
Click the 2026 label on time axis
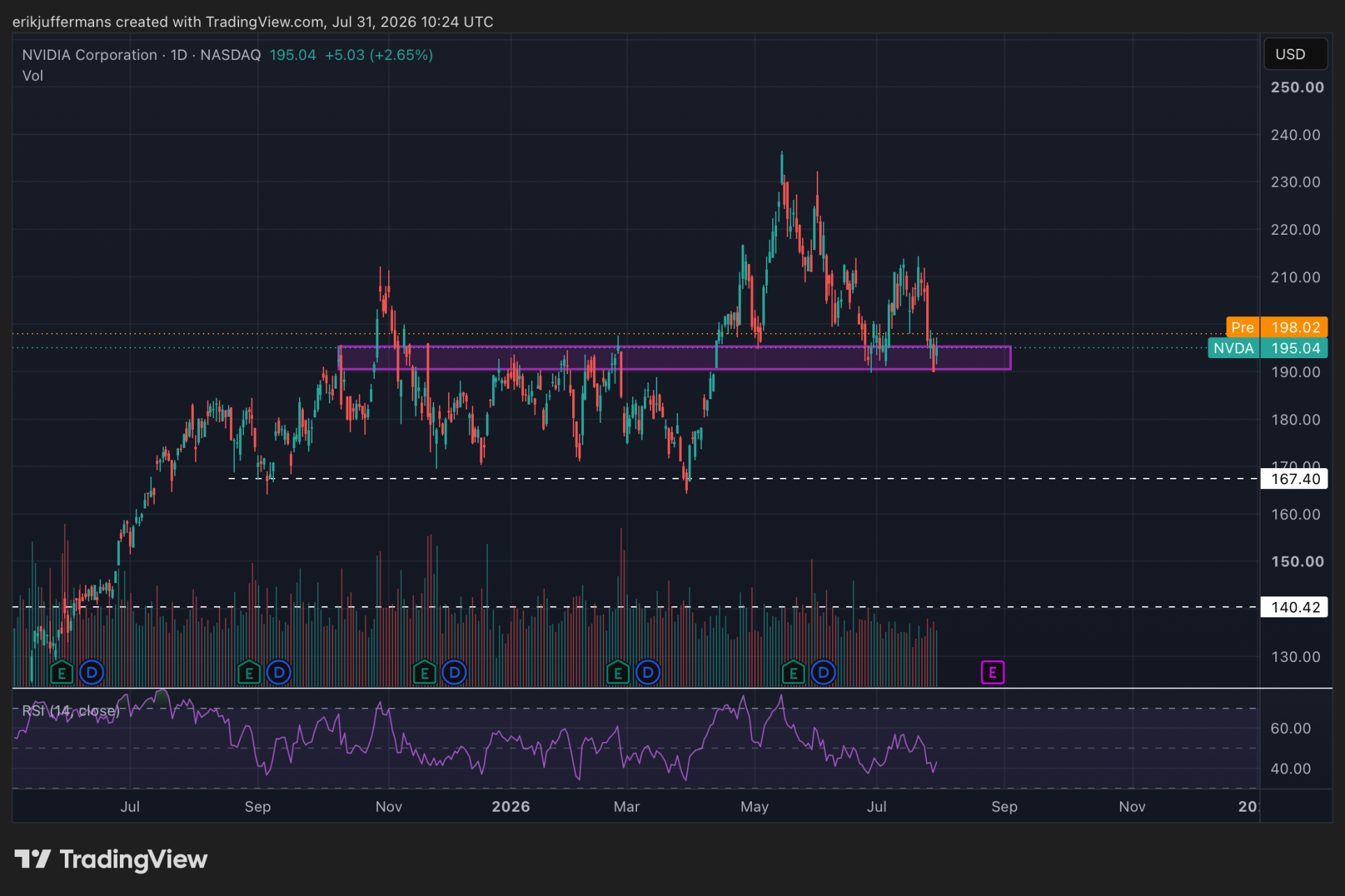click(511, 807)
